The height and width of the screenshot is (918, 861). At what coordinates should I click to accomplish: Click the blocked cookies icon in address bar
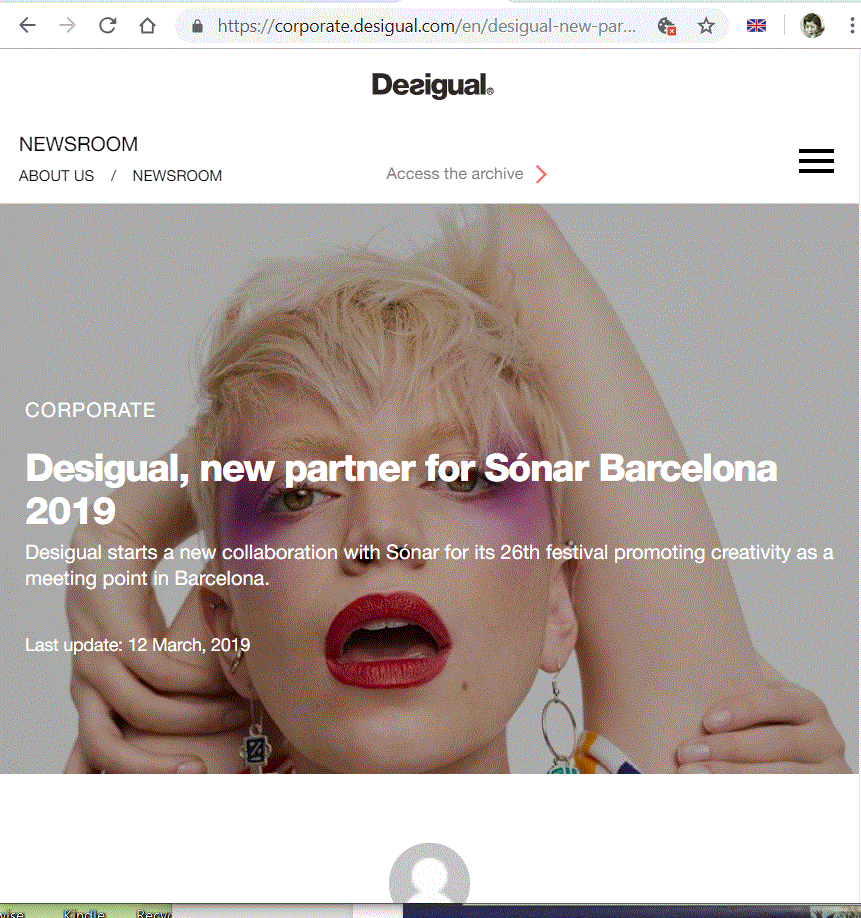pyautogui.click(x=667, y=26)
